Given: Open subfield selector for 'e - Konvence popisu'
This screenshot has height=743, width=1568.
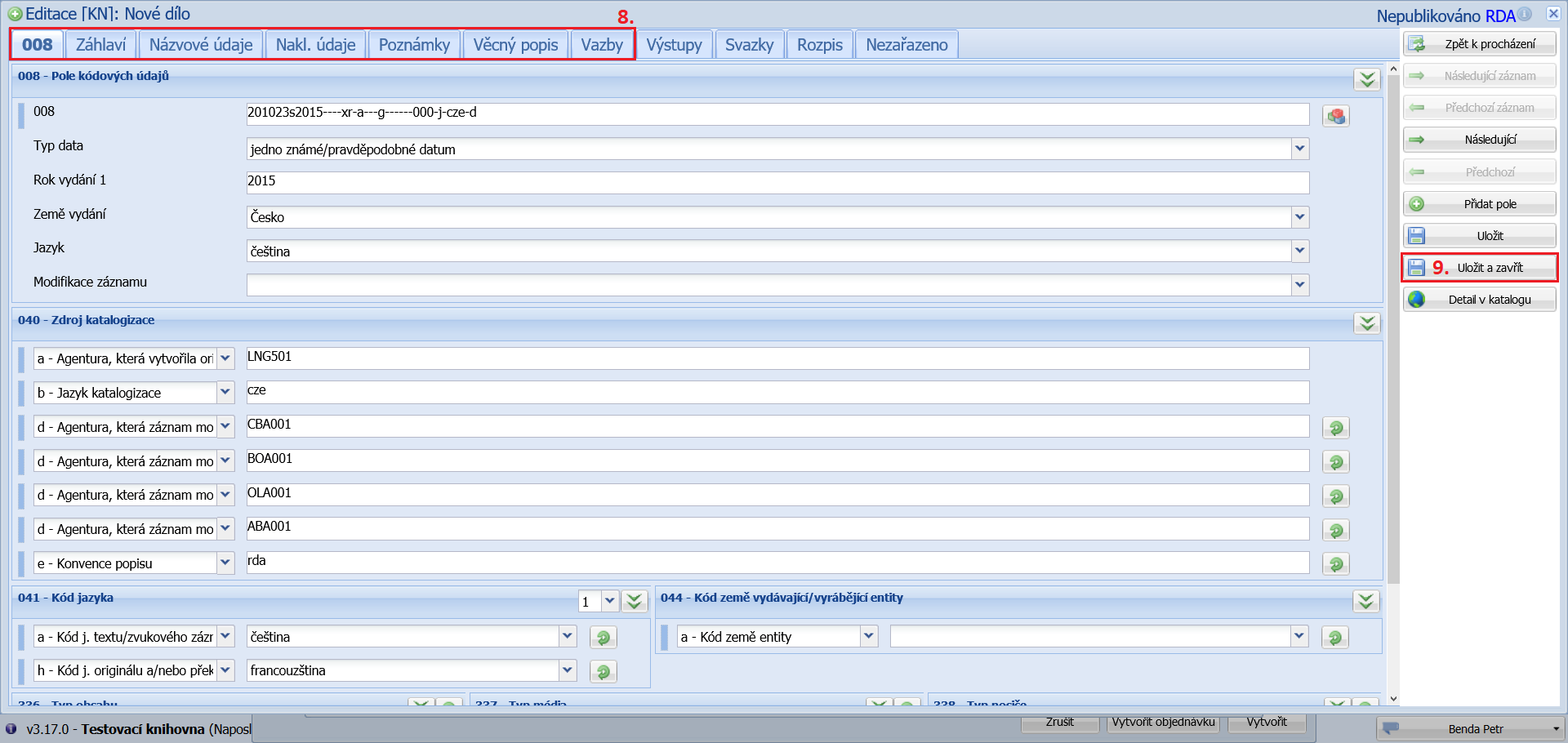Looking at the screenshot, I should point(225,563).
